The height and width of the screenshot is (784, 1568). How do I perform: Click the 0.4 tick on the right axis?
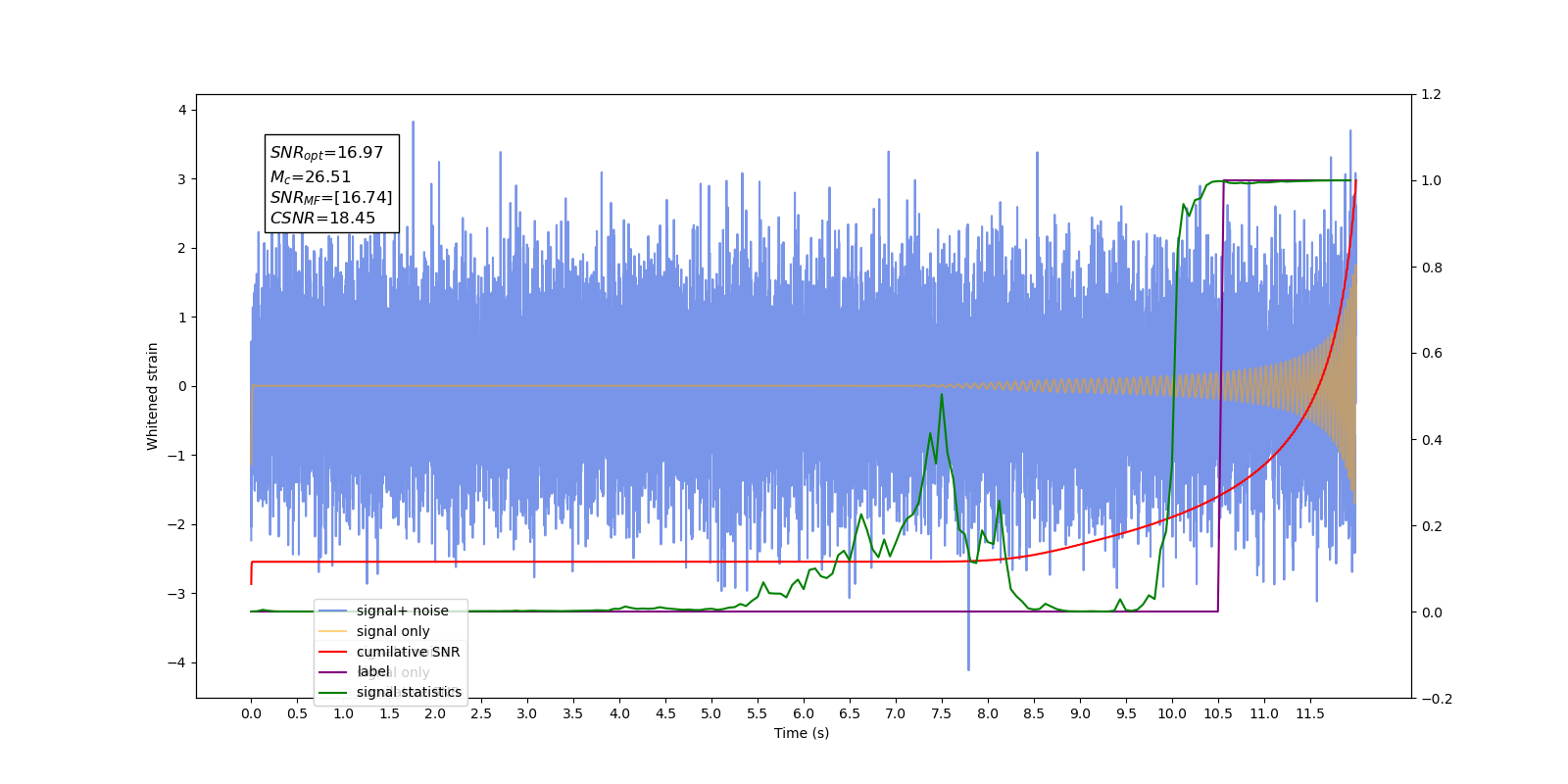coord(1432,440)
